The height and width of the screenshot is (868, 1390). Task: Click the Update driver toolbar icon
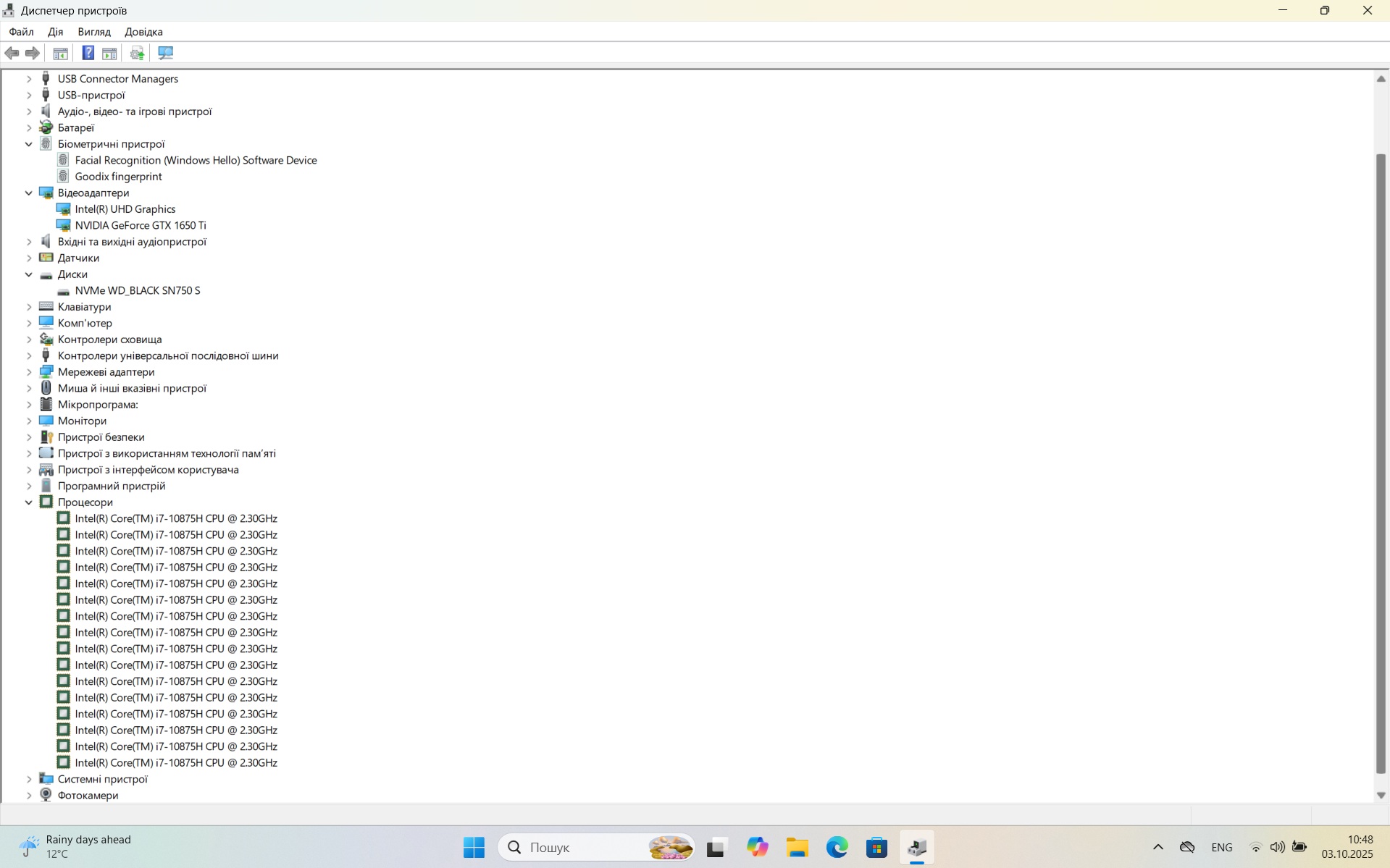pyautogui.click(x=137, y=53)
